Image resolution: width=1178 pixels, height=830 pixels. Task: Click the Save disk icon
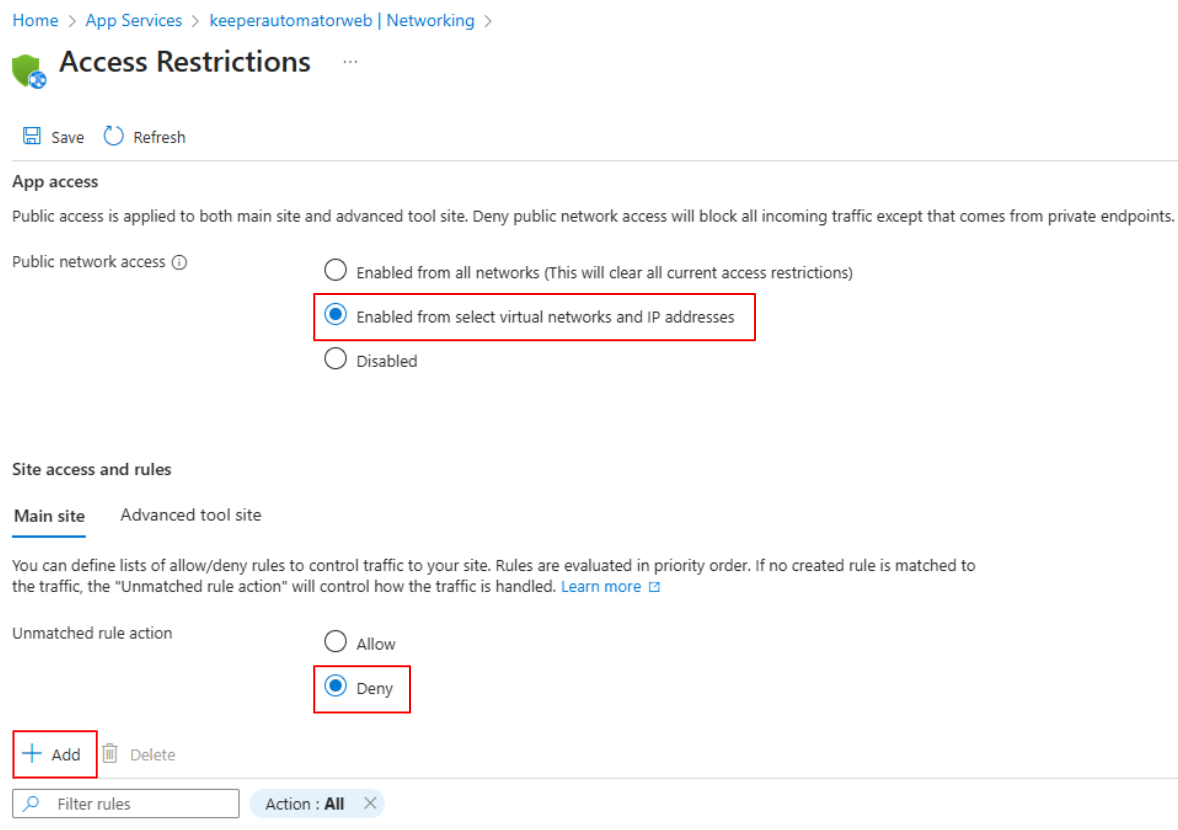pyautogui.click(x=32, y=136)
